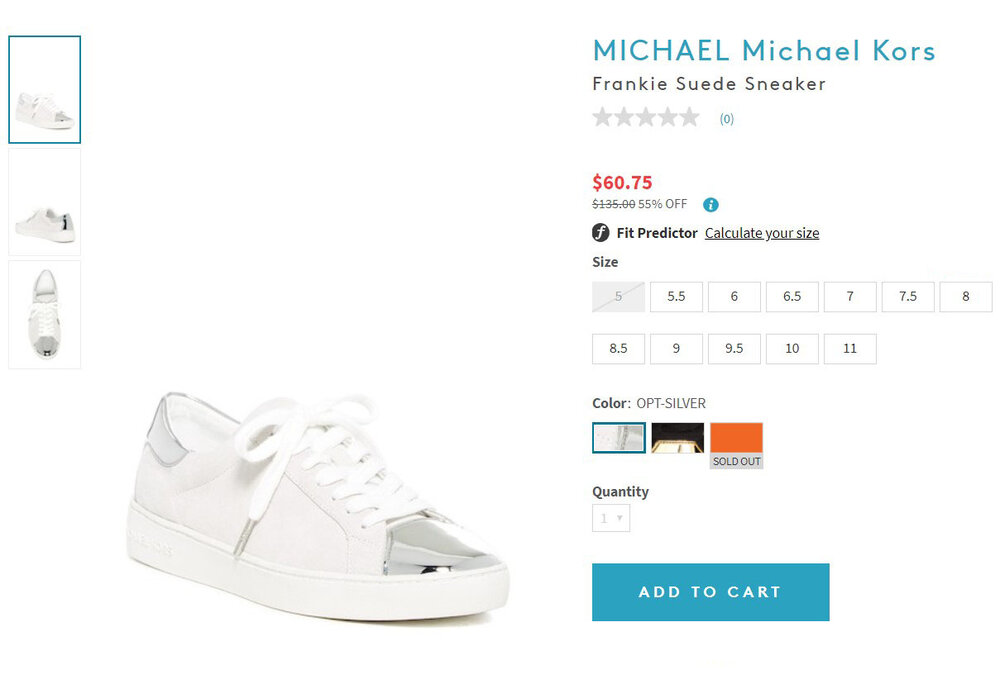Screen dimensions: 1000x684
Task: Click the star rating icons
Action: (x=646, y=118)
